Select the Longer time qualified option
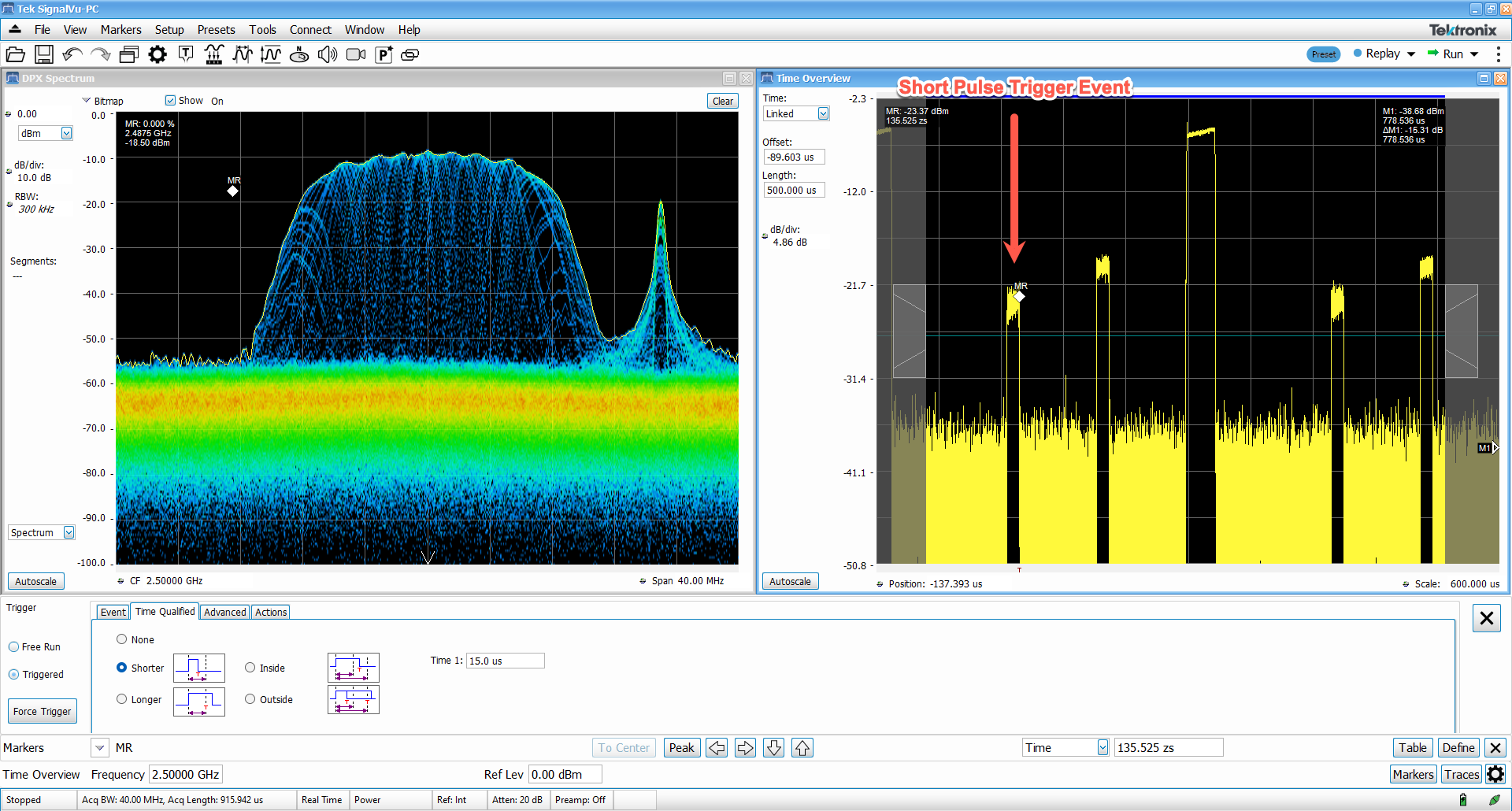Image resolution: width=1512 pixels, height=811 pixels. click(x=122, y=699)
